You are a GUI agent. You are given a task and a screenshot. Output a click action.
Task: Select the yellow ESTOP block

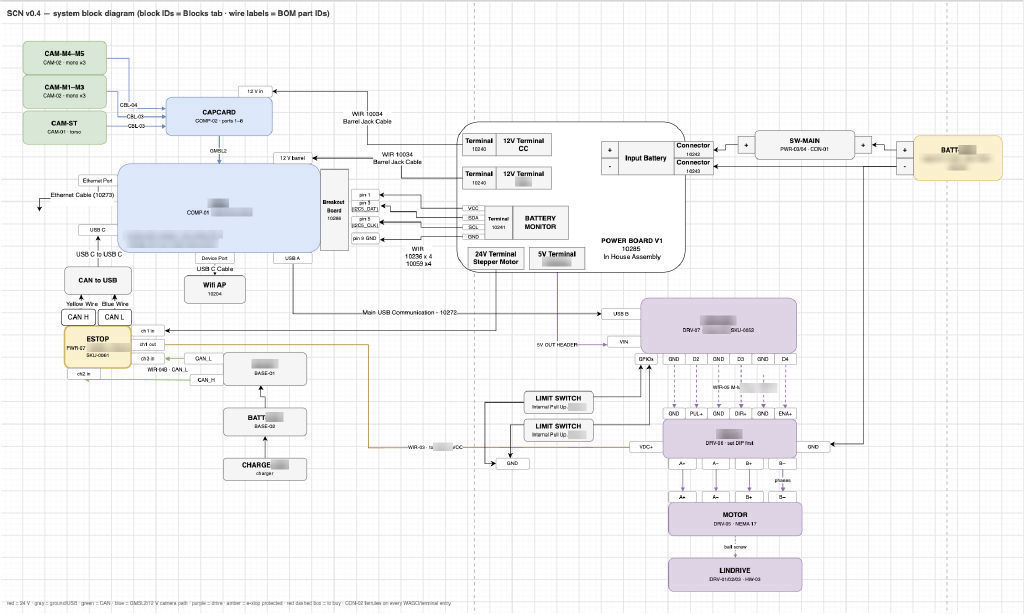[x=98, y=347]
